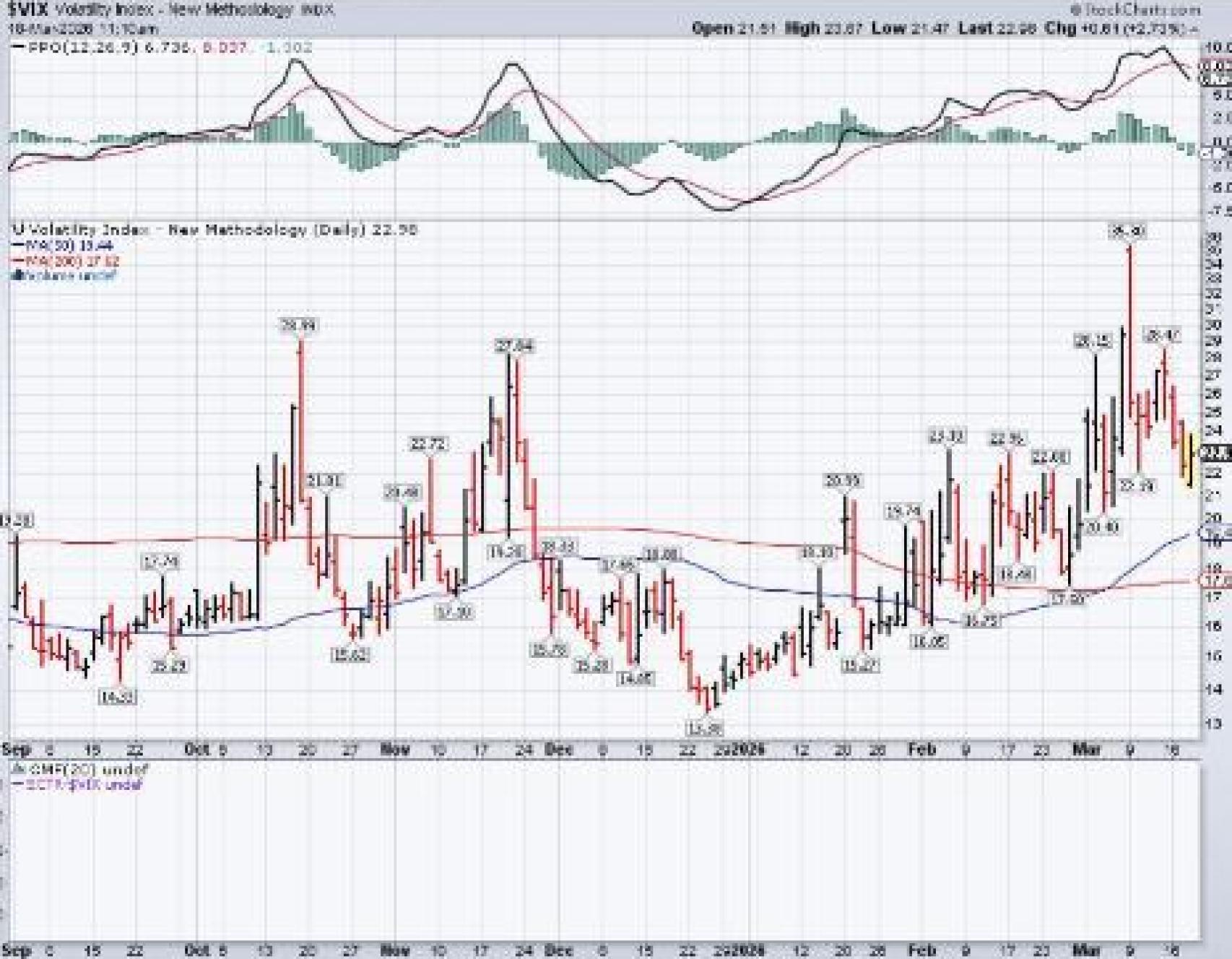Click the blue MA(50) value tag on right axis
This screenshot has height=959, width=1232.
pyautogui.click(x=1215, y=534)
